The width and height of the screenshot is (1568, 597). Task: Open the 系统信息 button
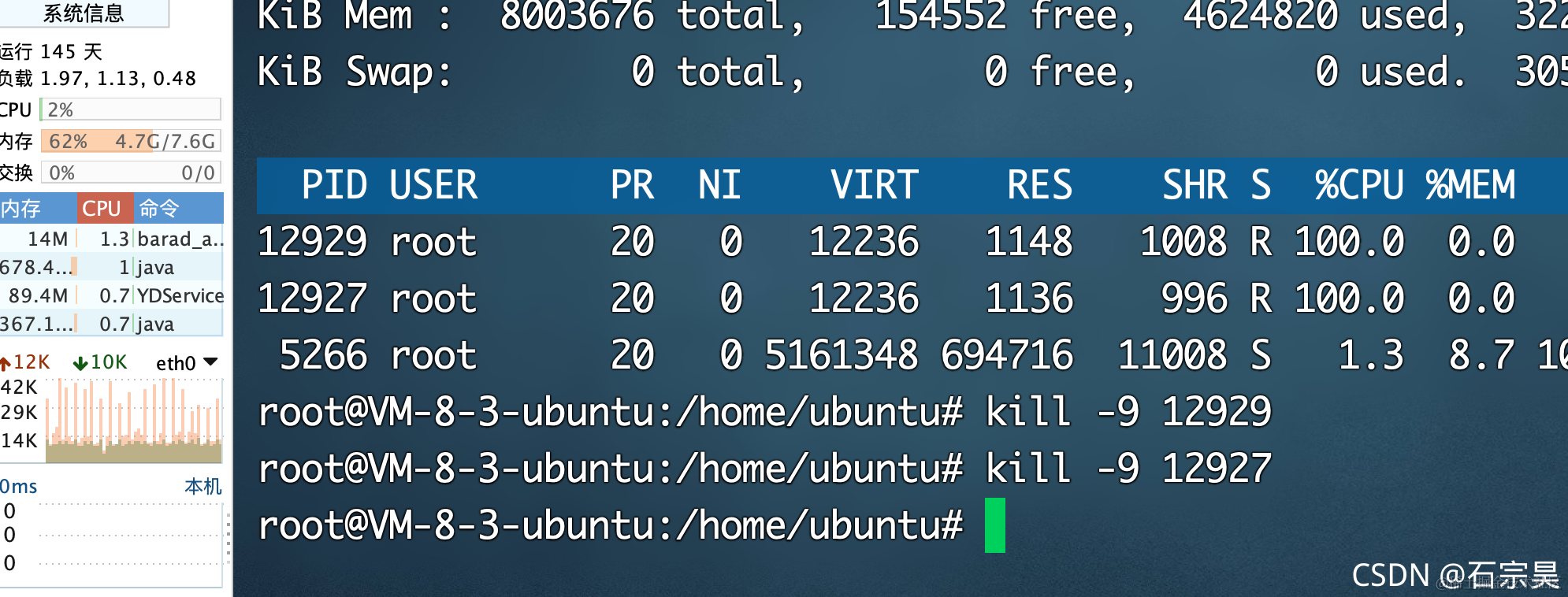pyautogui.click(x=84, y=13)
